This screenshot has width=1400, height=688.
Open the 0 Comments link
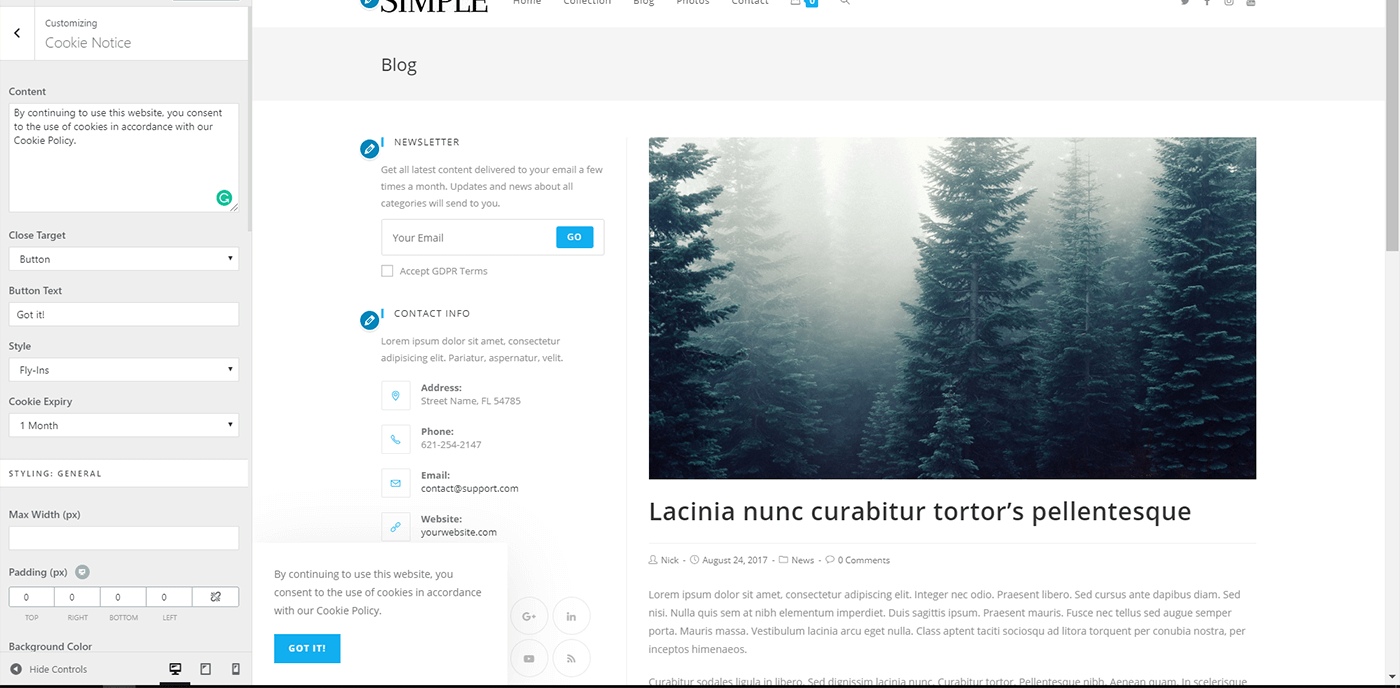(864, 560)
